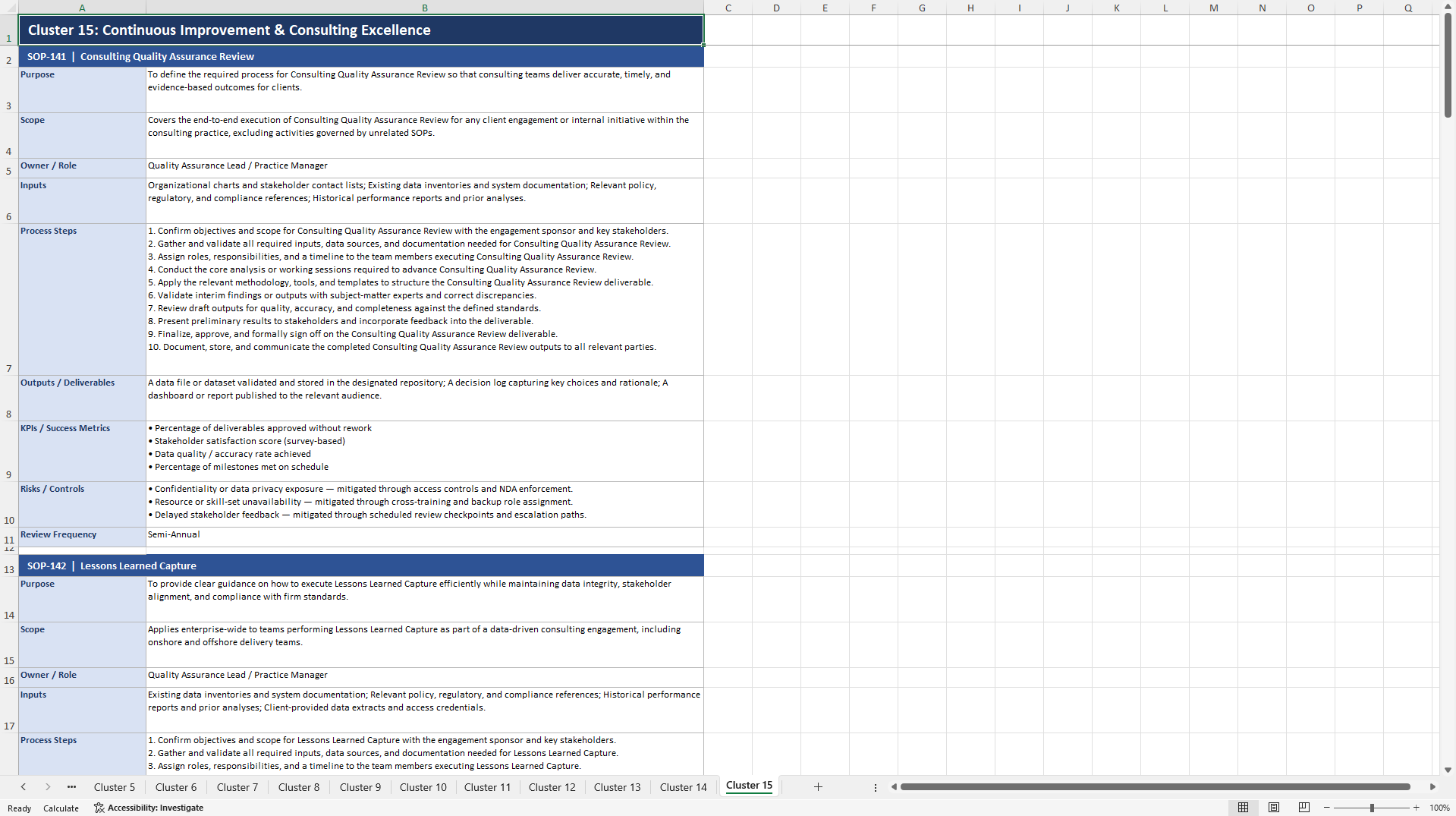Viewport: 1456px width, 816px height.
Task: Show hidden sheet tabs ellipsis
Action: [71, 787]
